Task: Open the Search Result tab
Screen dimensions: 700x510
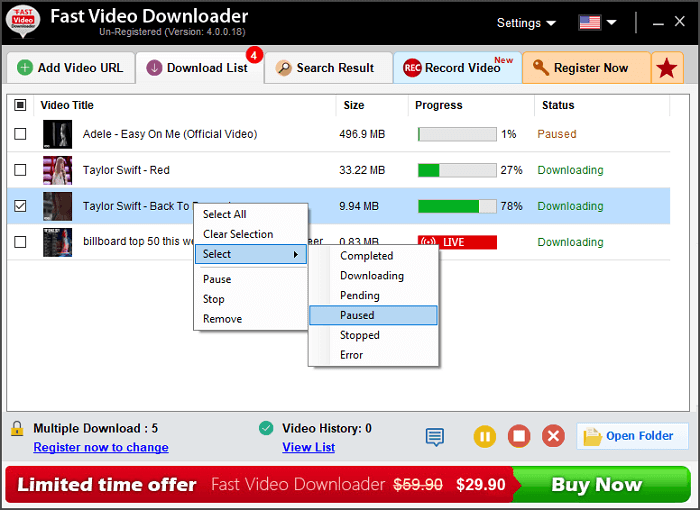Action: pyautogui.click(x=328, y=68)
